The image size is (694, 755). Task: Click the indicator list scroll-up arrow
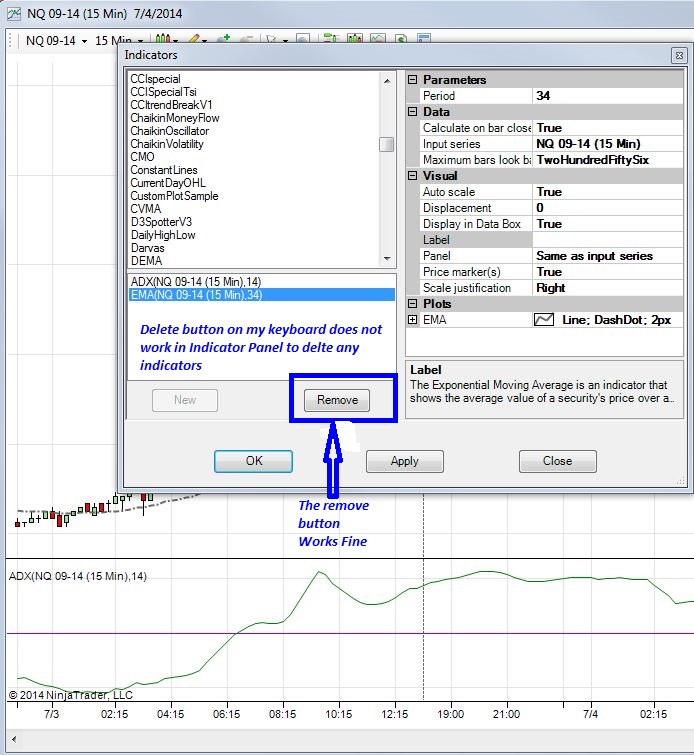tap(387, 81)
